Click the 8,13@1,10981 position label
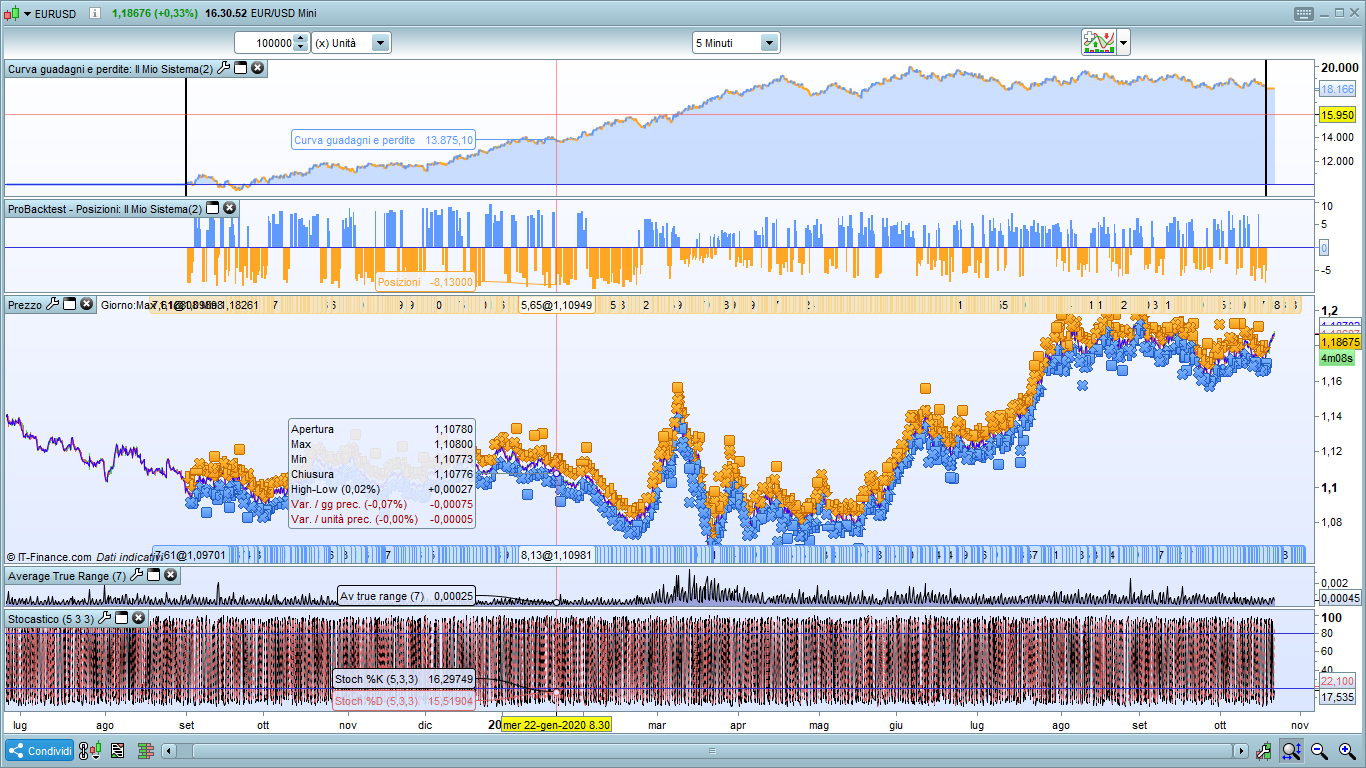Viewport: 1366px width, 768px height. [557, 555]
